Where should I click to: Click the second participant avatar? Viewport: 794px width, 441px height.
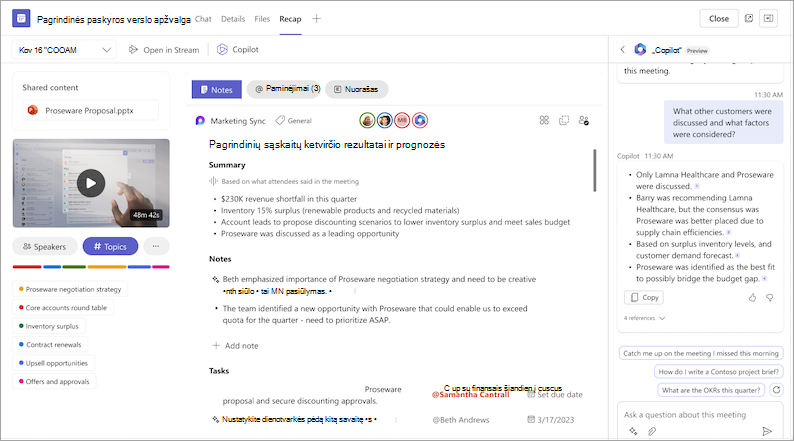(385, 120)
